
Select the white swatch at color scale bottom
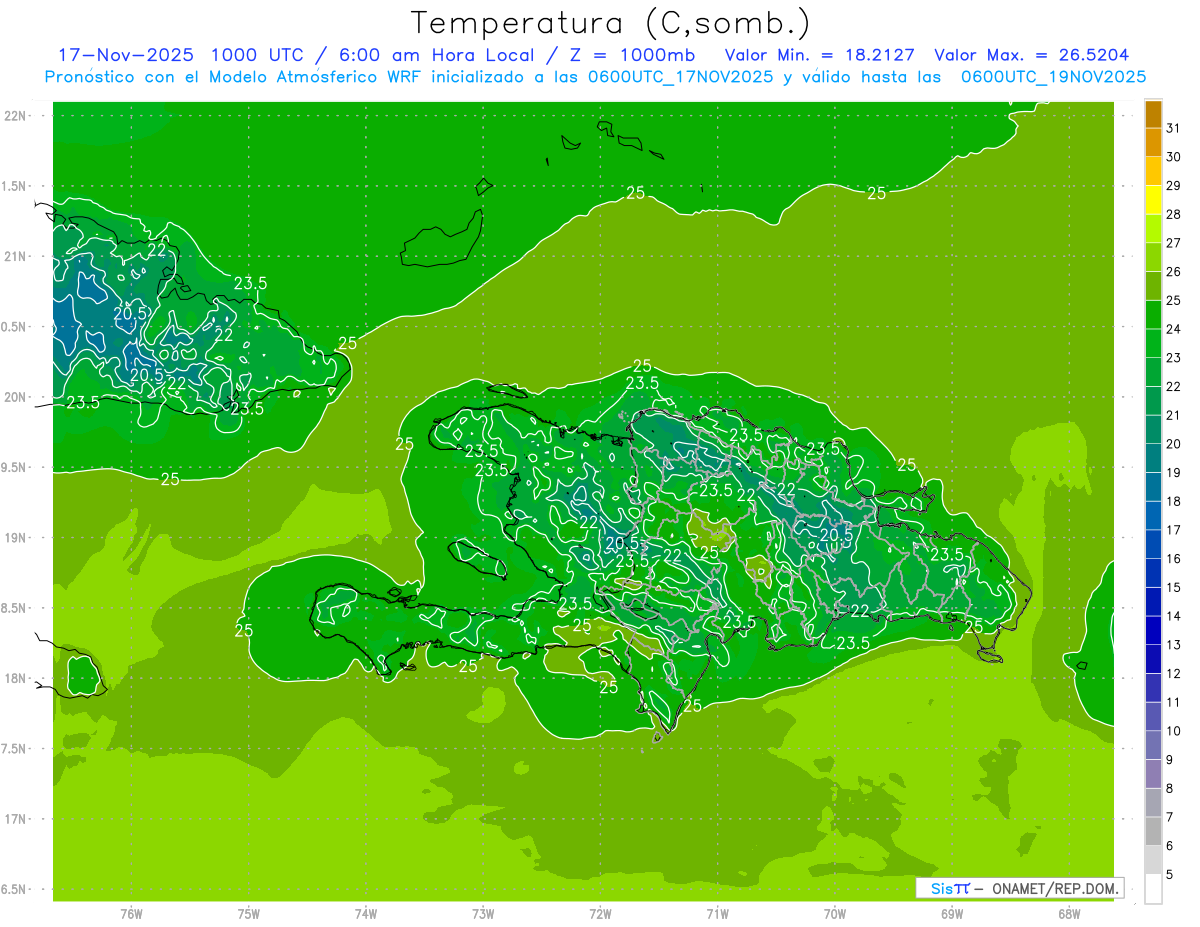tap(1153, 889)
